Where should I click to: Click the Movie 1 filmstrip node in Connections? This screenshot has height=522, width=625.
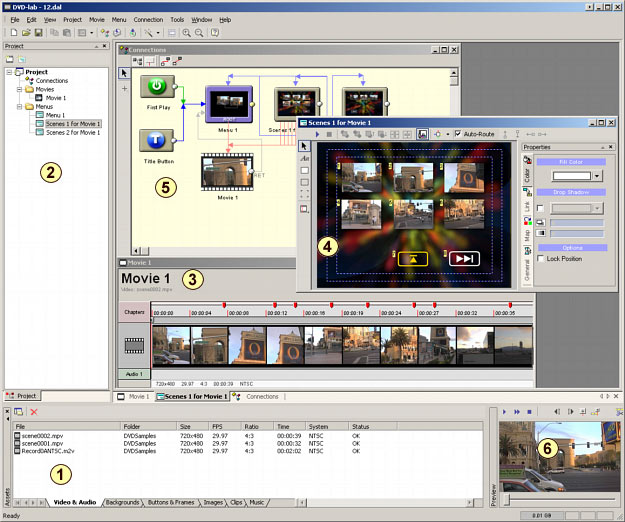coord(227,172)
